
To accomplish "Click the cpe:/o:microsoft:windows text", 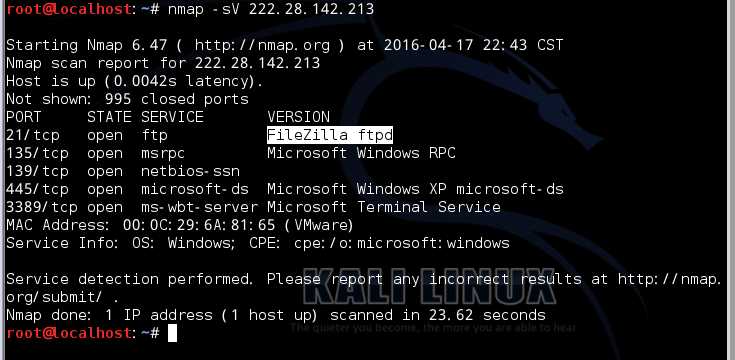I will (402, 243).
